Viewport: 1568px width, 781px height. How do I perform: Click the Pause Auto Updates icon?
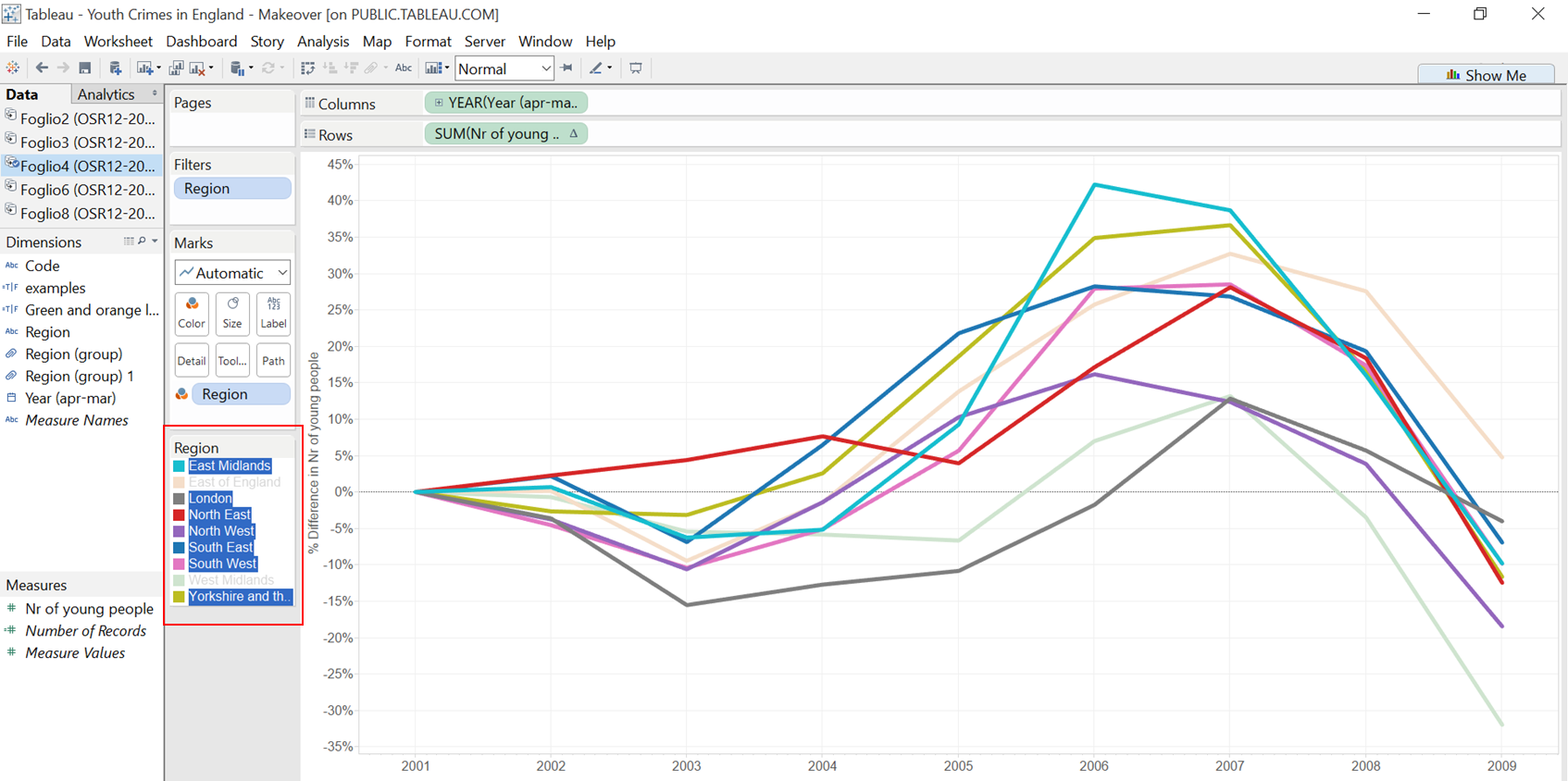237,68
